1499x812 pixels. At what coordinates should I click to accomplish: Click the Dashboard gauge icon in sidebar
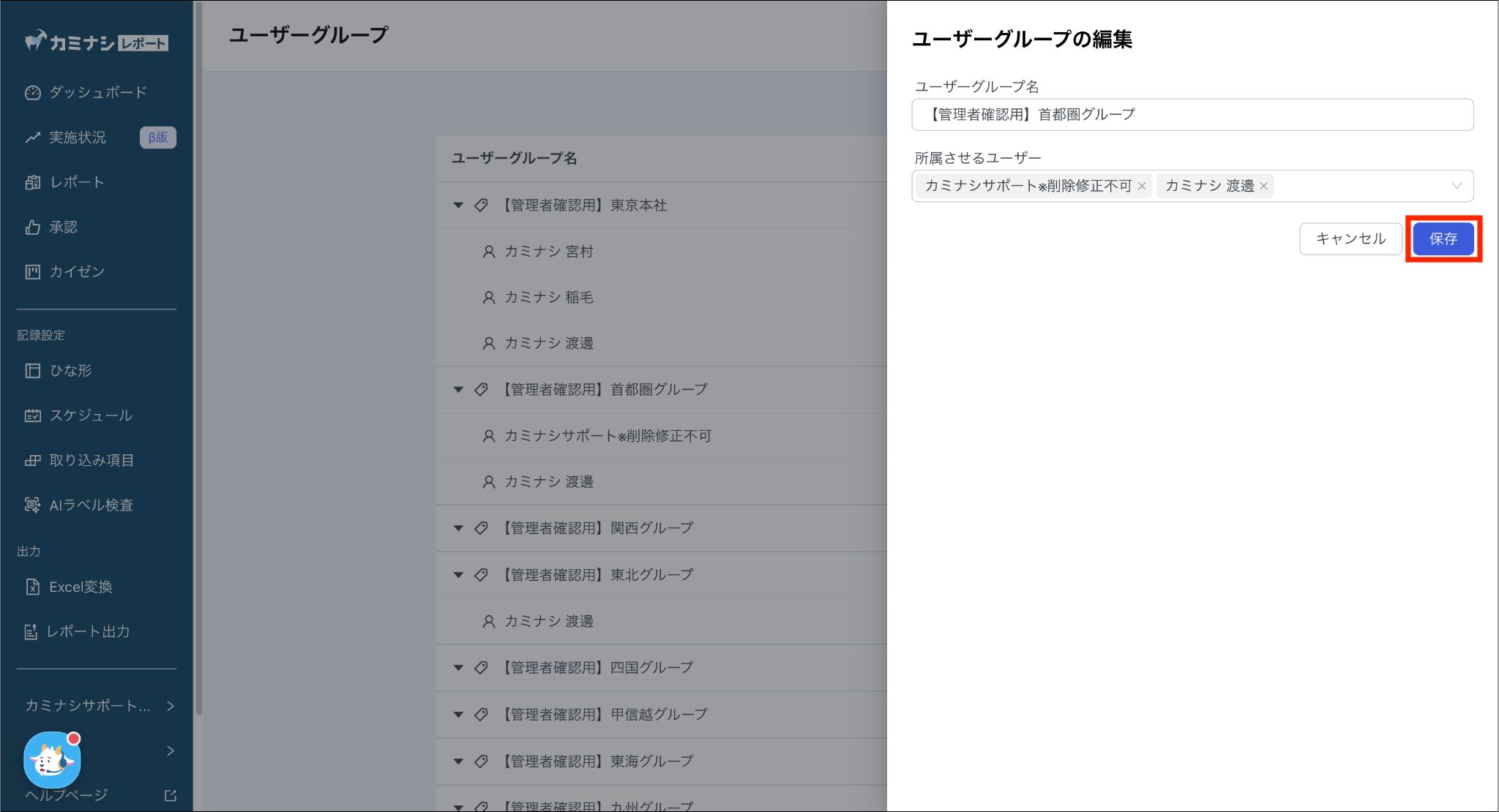click(32, 93)
